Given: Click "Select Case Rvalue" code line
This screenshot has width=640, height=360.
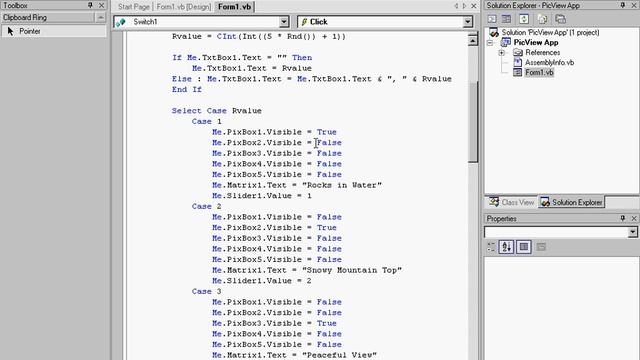Looking at the screenshot, I should point(217,111).
